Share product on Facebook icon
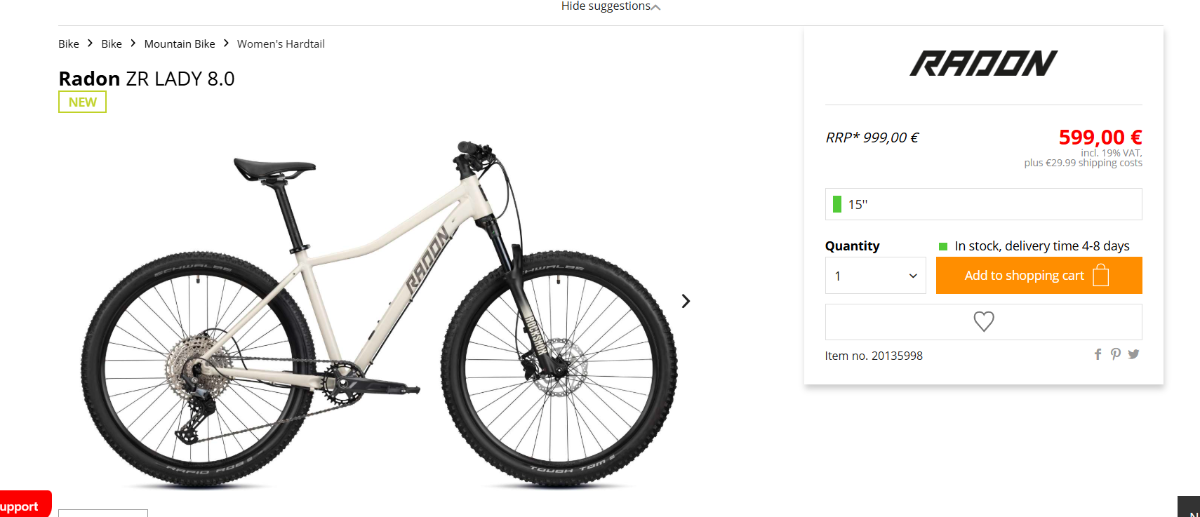The image size is (1200, 517). click(x=1098, y=354)
